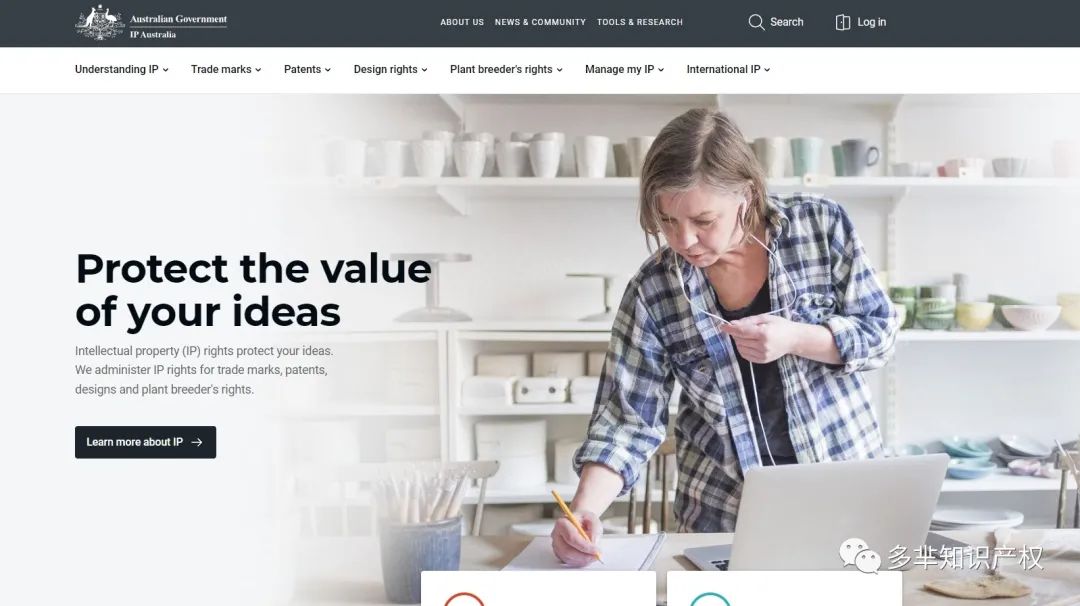This screenshot has height=606, width=1080.
Task: Click the Log in link text
Action: [x=871, y=22]
